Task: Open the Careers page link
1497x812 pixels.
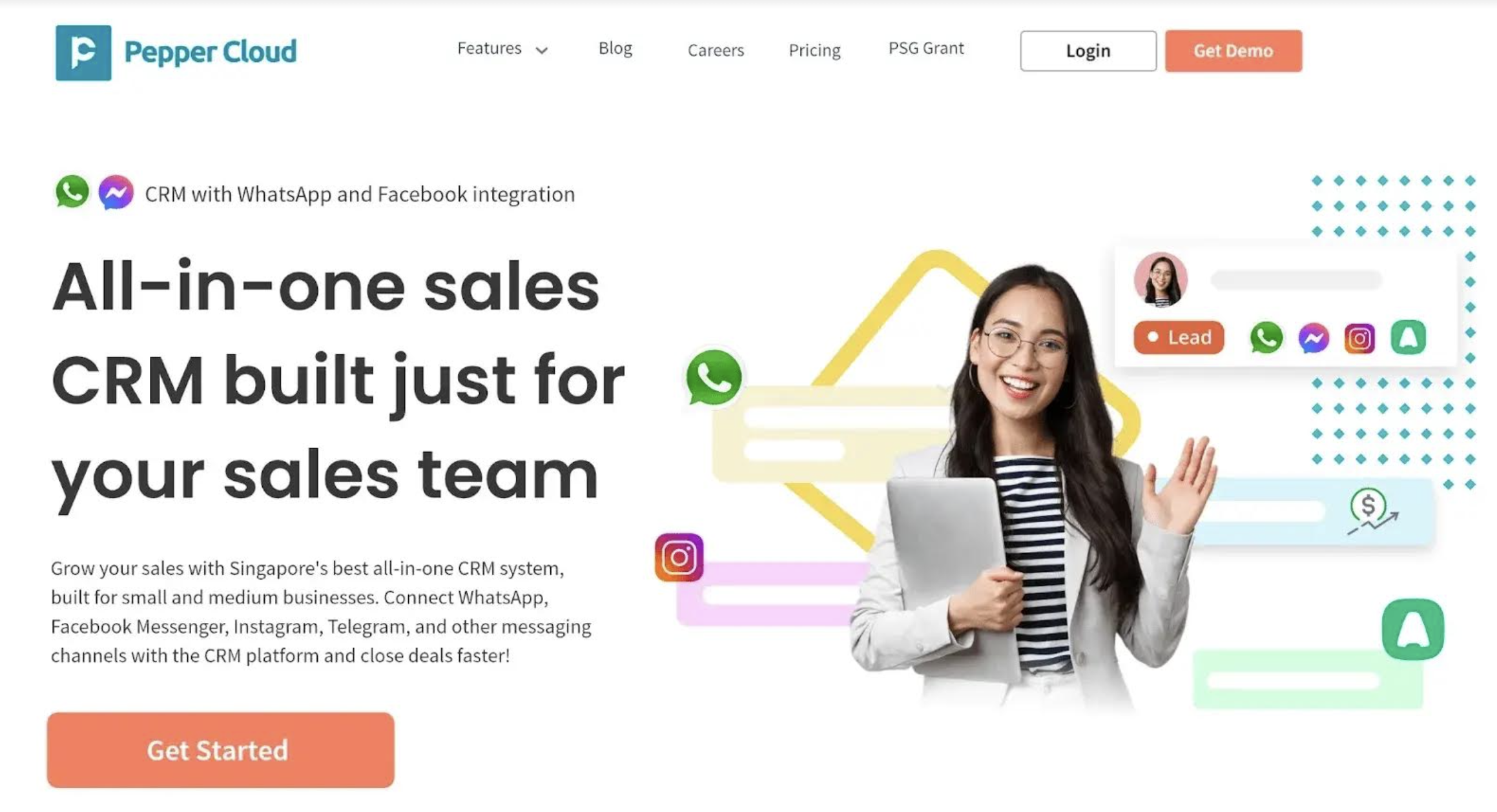Action: tap(716, 50)
